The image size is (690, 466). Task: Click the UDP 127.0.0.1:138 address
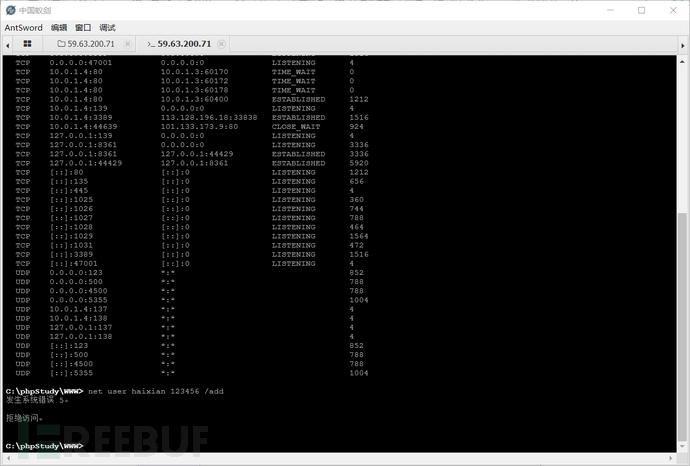[x=81, y=337]
